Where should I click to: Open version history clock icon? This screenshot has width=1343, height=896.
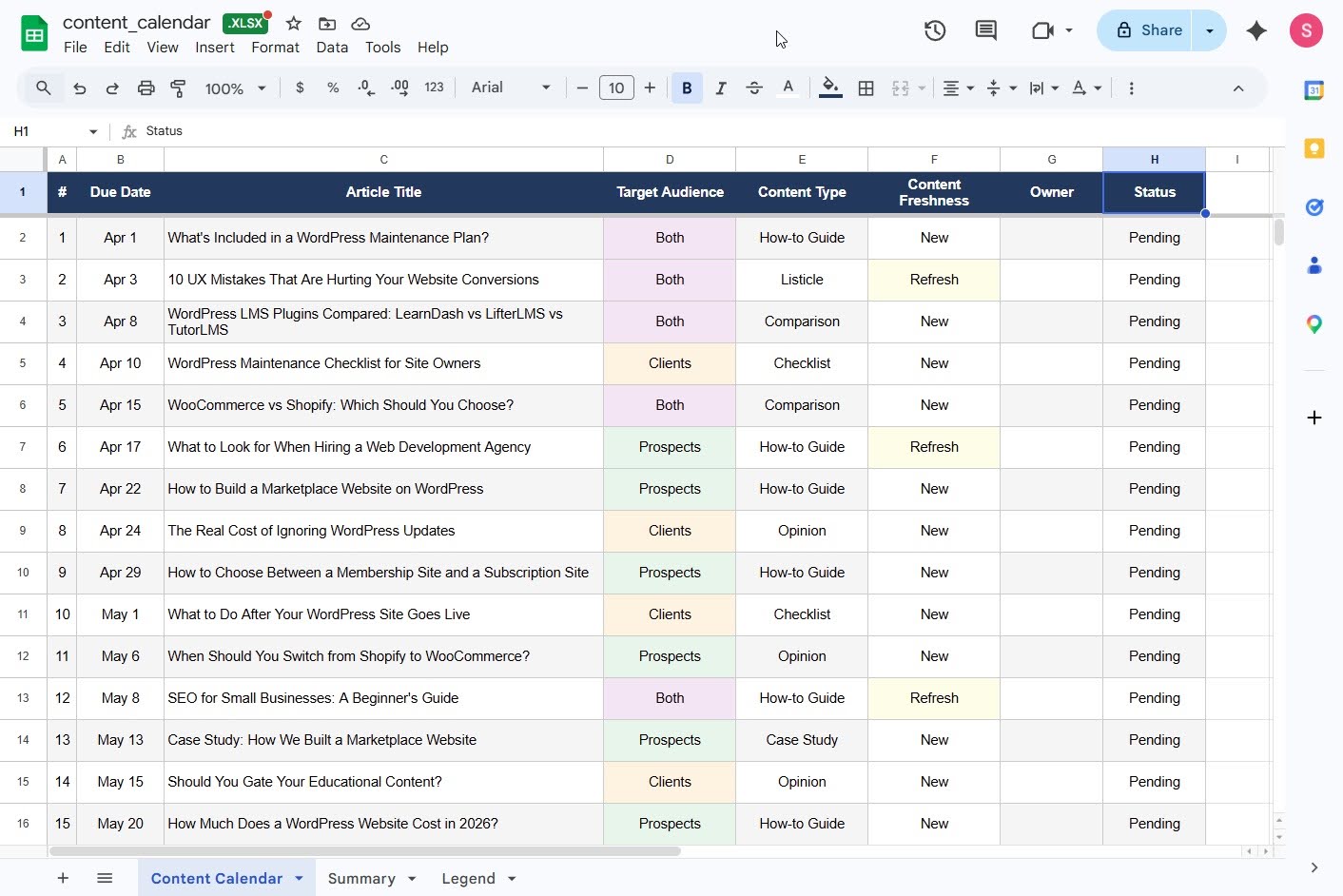[935, 30]
